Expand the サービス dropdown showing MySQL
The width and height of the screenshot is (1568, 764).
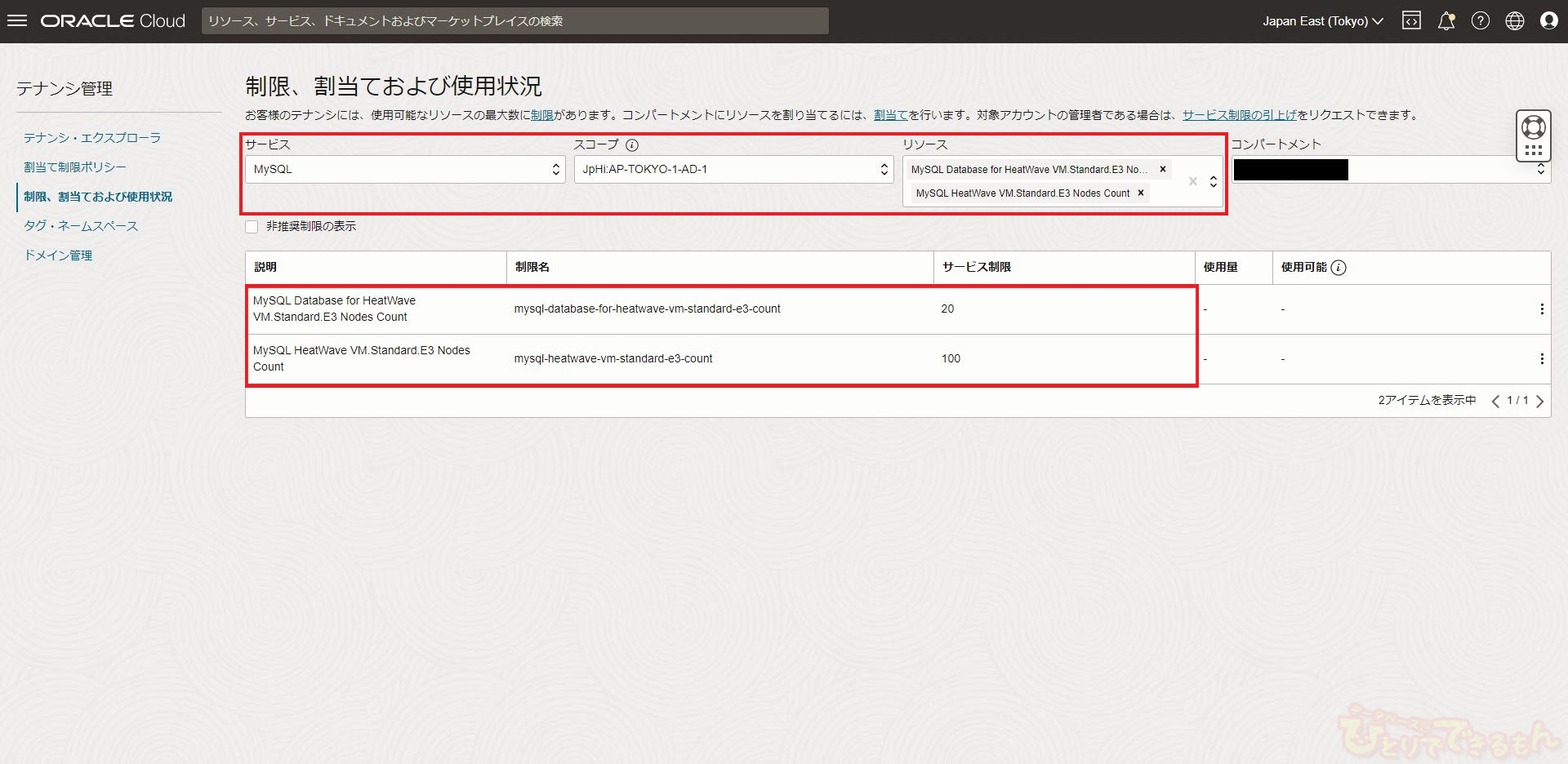click(x=404, y=170)
